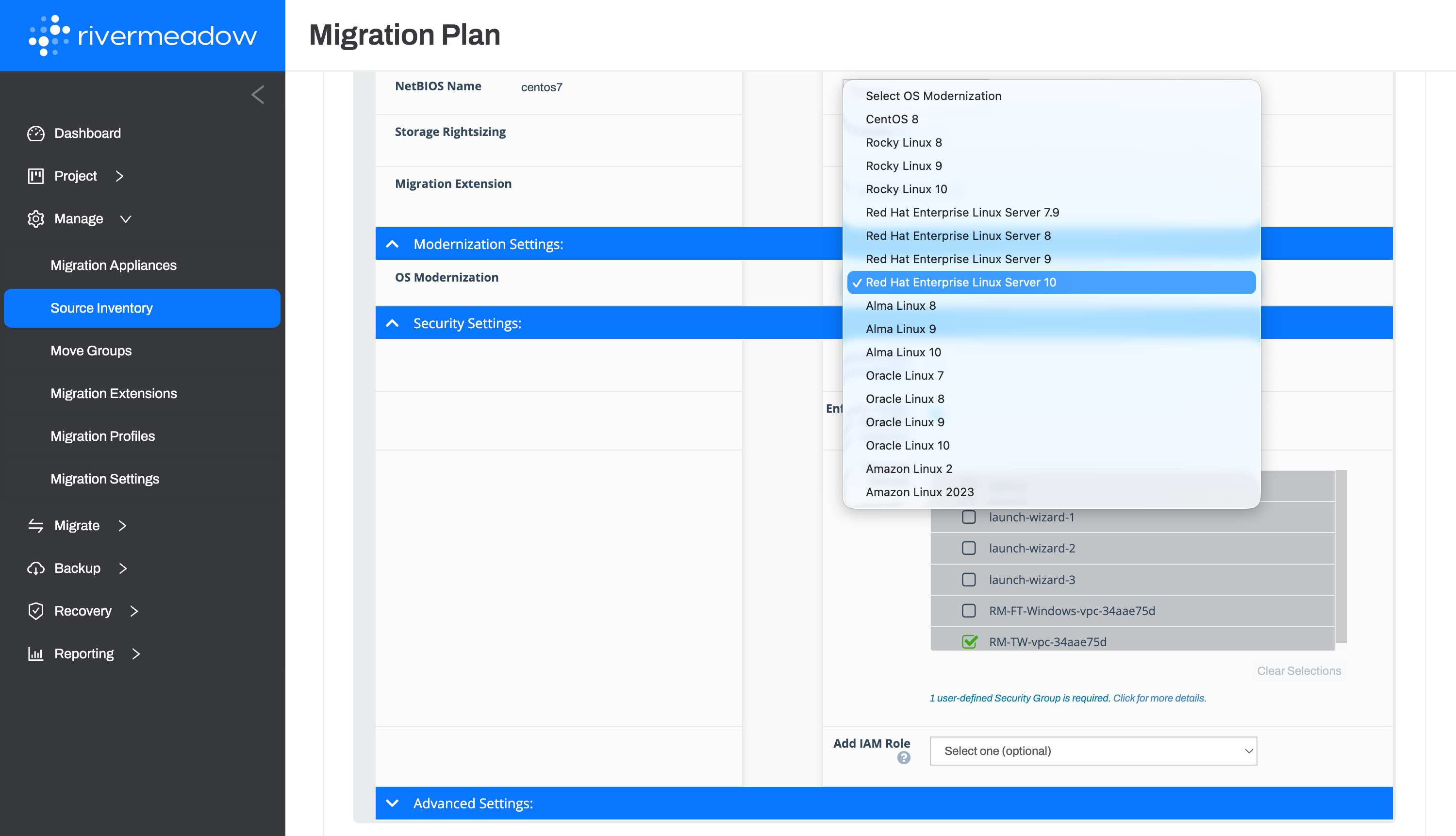Expand the Advanced Settings section

[393, 803]
